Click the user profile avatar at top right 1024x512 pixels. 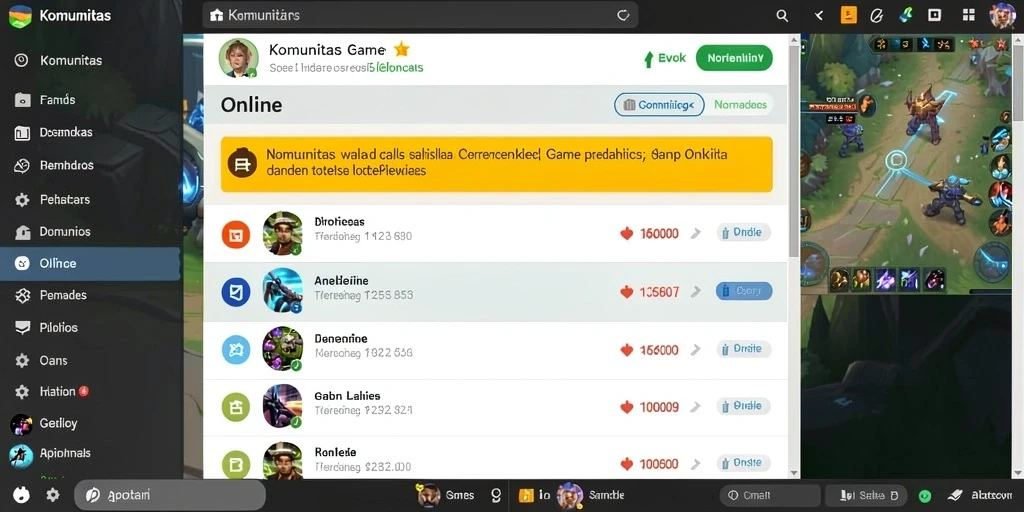tap(1002, 15)
